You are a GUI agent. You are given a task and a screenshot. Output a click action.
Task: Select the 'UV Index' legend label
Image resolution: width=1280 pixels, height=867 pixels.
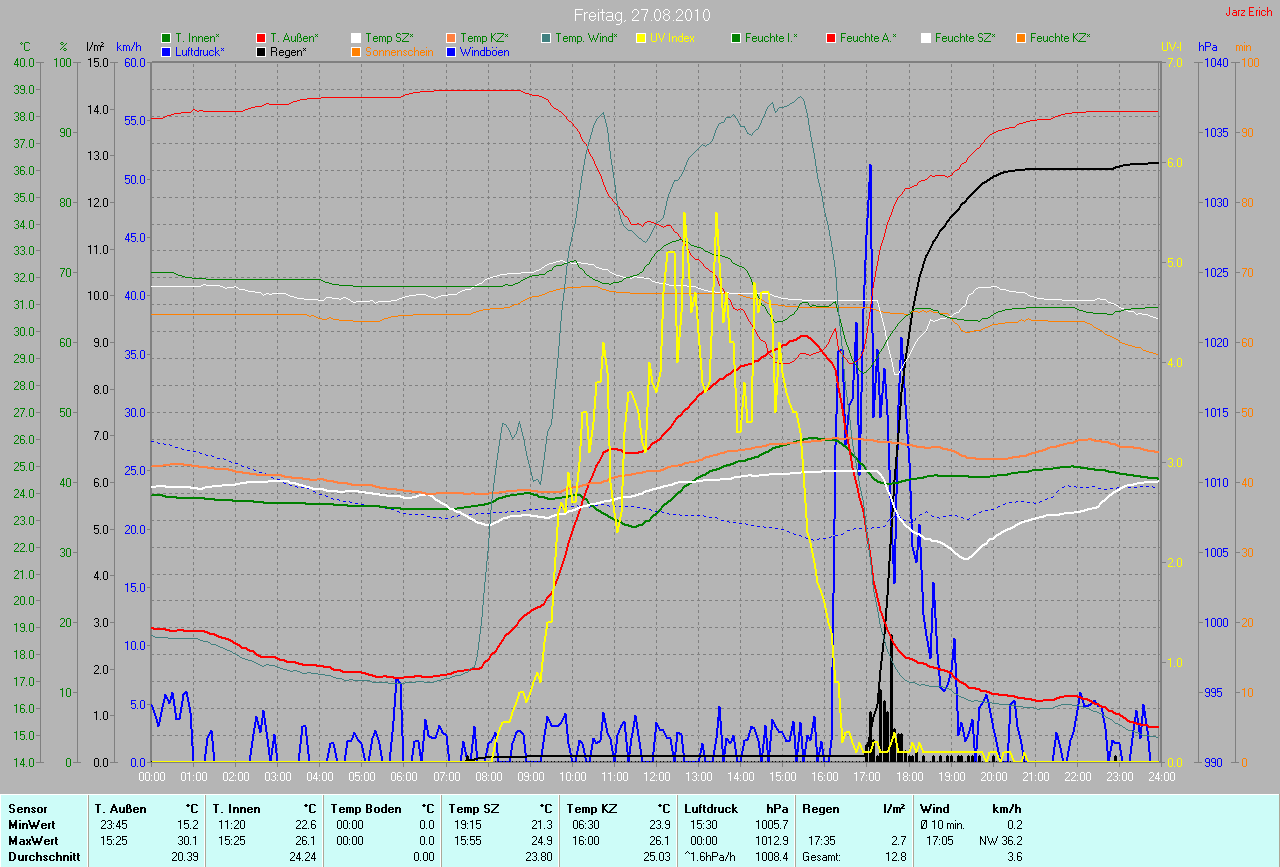(672, 38)
